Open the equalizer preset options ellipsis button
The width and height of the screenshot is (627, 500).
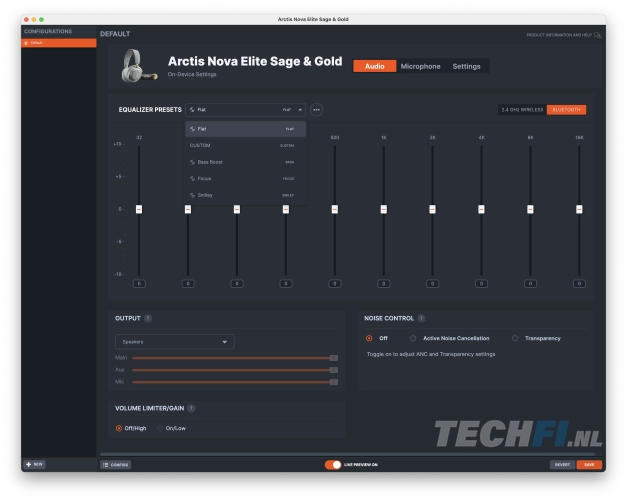316,110
